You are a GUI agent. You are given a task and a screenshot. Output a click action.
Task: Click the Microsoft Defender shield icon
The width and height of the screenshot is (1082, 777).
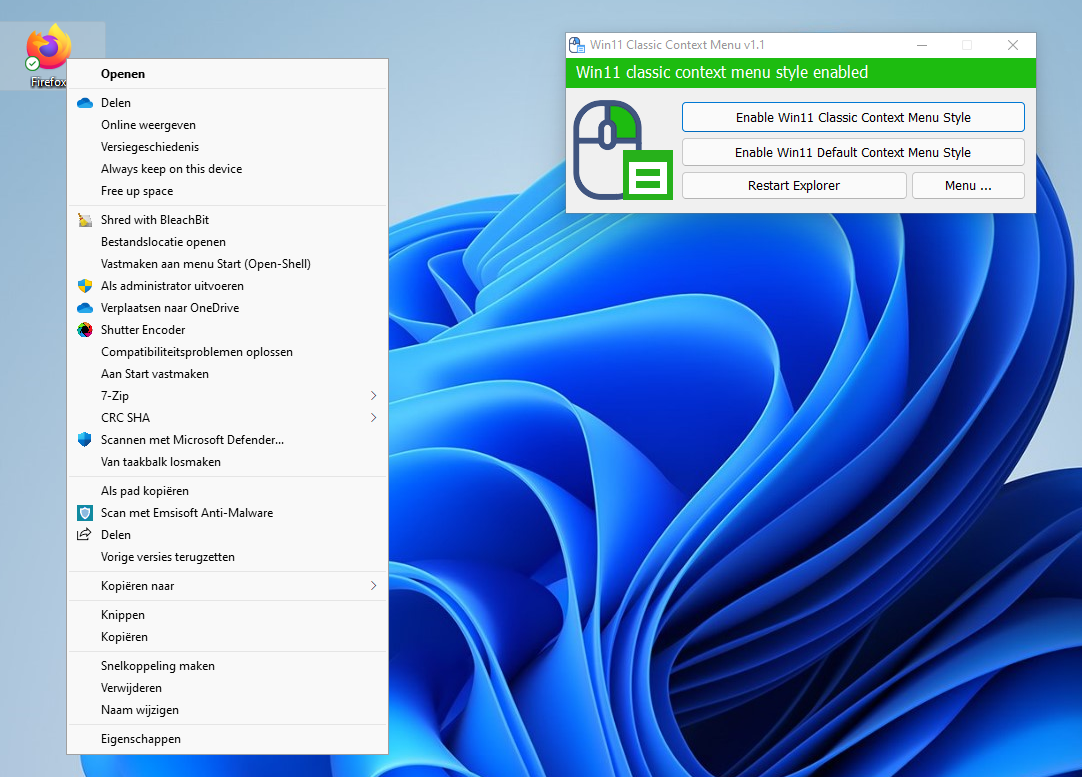point(85,440)
